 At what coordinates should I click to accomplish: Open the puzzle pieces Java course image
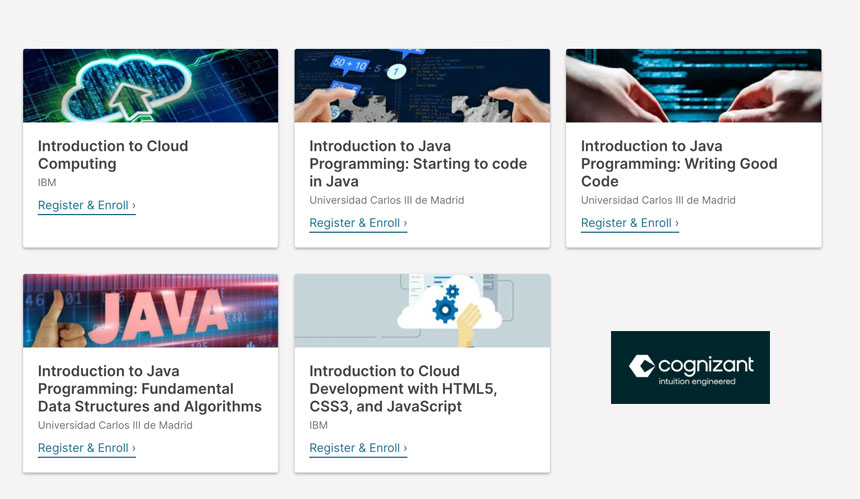click(422, 86)
